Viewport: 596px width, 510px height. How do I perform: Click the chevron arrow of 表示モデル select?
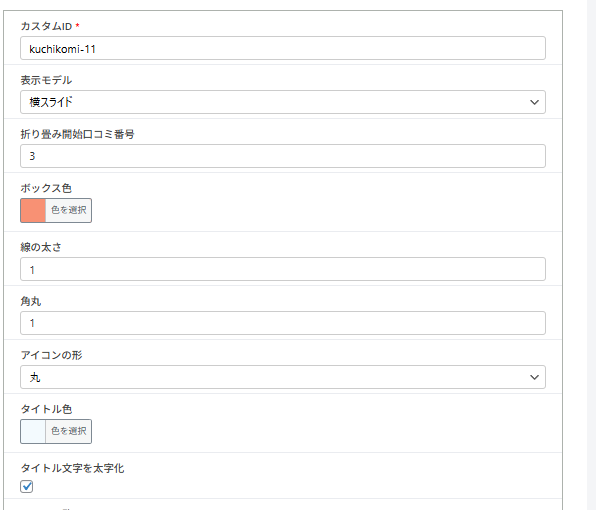pyautogui.click(x=534, y=102)
